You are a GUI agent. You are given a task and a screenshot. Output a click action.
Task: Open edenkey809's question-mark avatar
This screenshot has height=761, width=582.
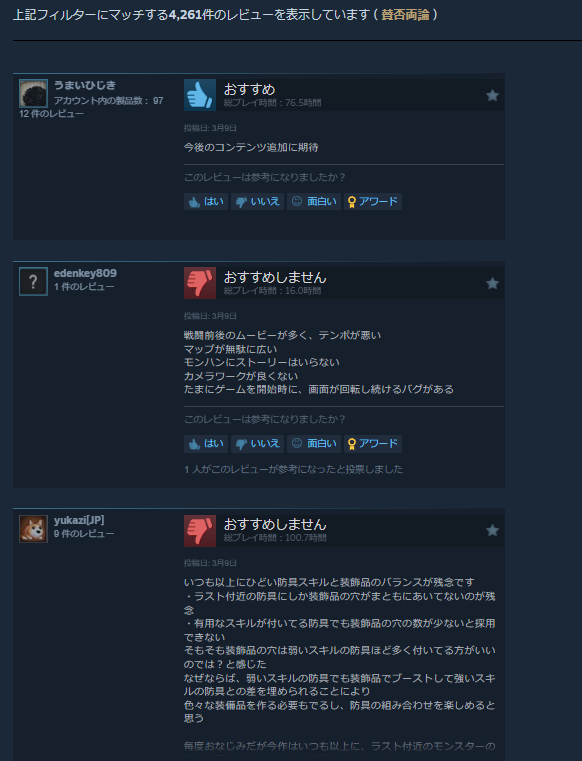[33, 281]
